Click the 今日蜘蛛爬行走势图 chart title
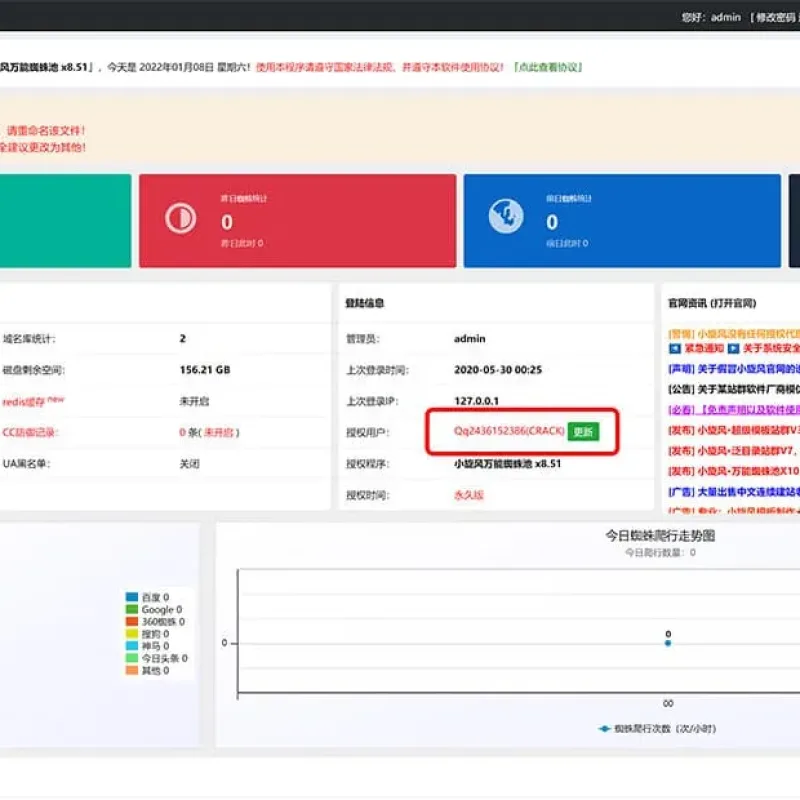The height and width of the screenshot is (800, 800). [660, 536]
